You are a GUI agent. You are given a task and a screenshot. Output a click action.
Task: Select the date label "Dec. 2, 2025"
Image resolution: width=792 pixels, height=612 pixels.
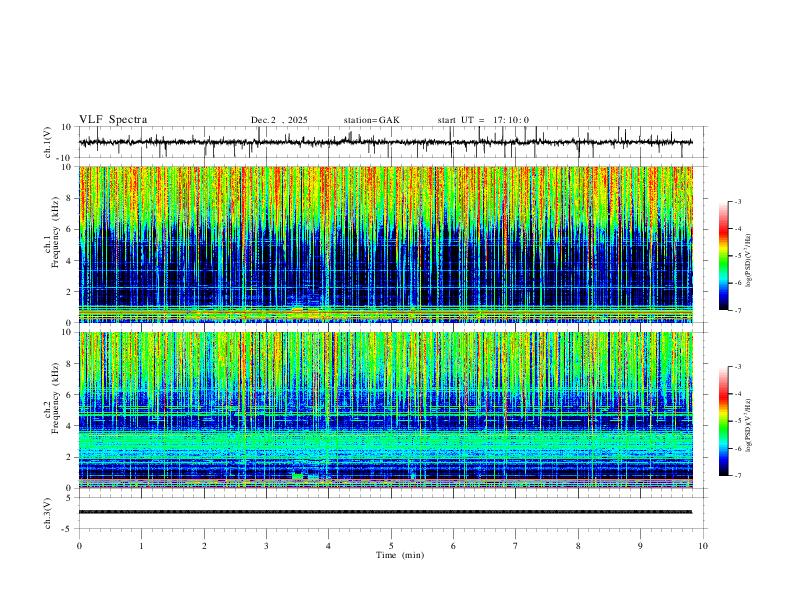[279, 120]
